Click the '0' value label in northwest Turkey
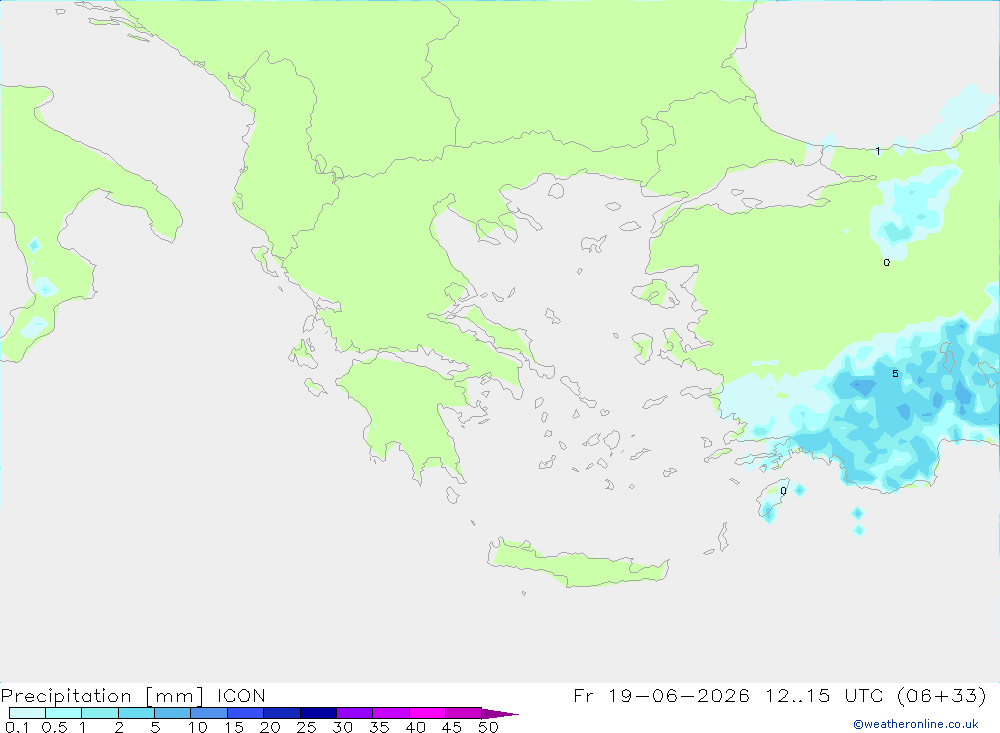The width and height of the screenshot is (1000, 733). [x=886, y=263]
